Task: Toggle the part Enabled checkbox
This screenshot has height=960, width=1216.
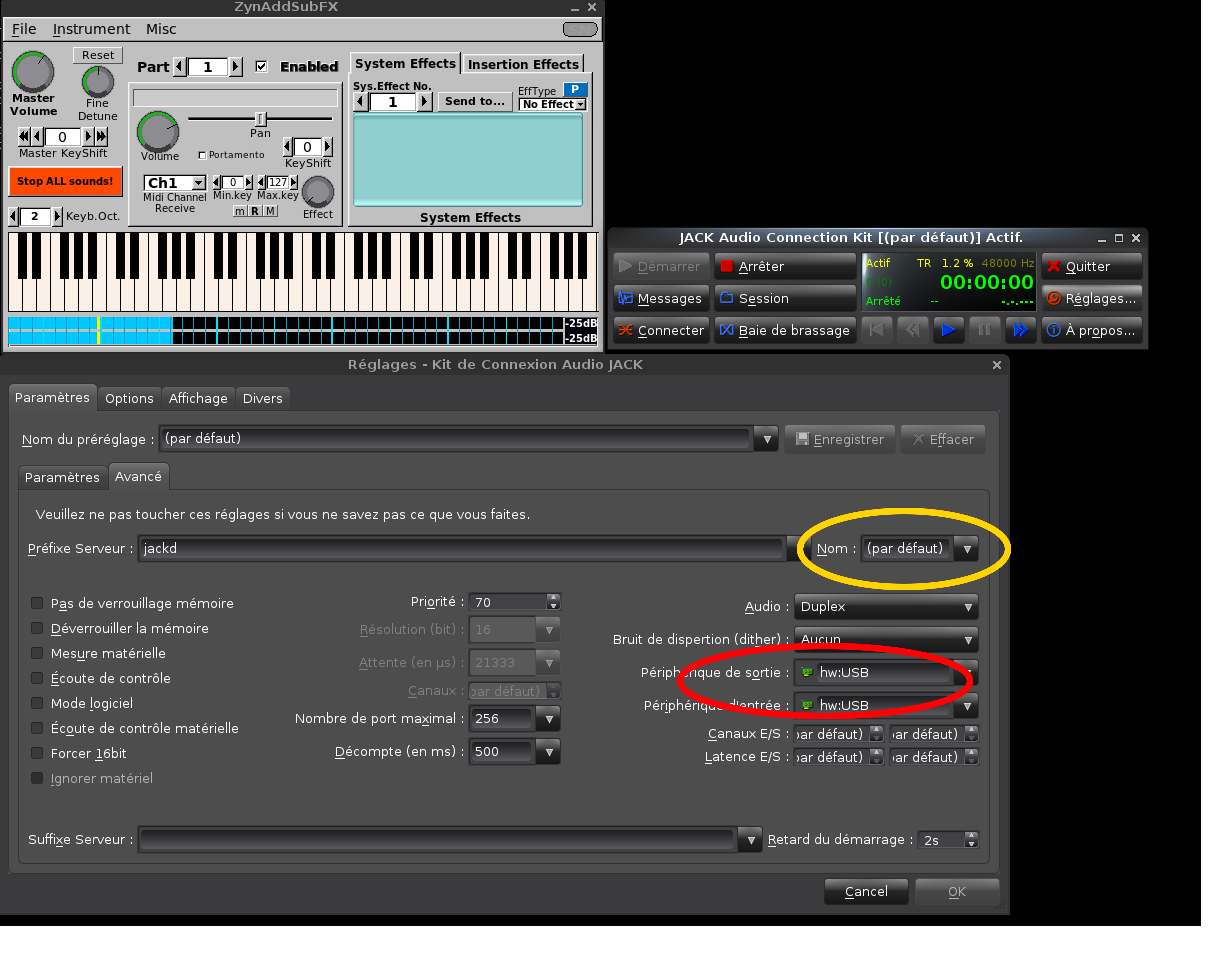Action: pyautogui.click(x=262, y=67)
